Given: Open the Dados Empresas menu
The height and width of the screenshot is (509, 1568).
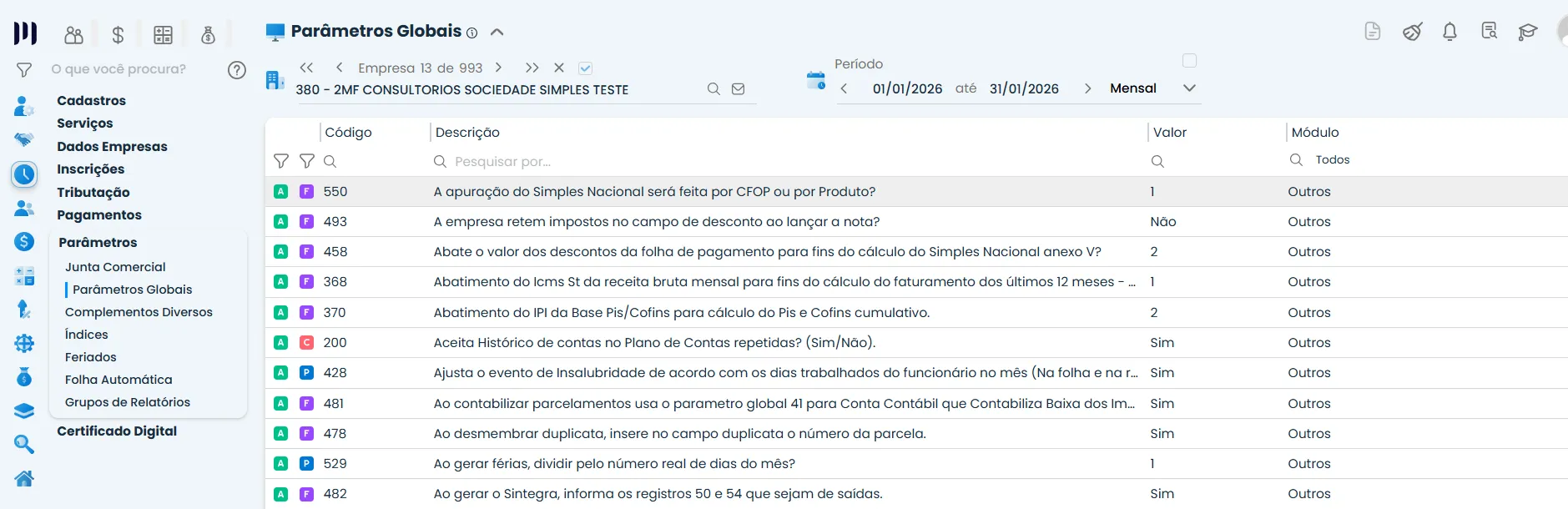Looking at the screenshot, I should tap(112, 146).
